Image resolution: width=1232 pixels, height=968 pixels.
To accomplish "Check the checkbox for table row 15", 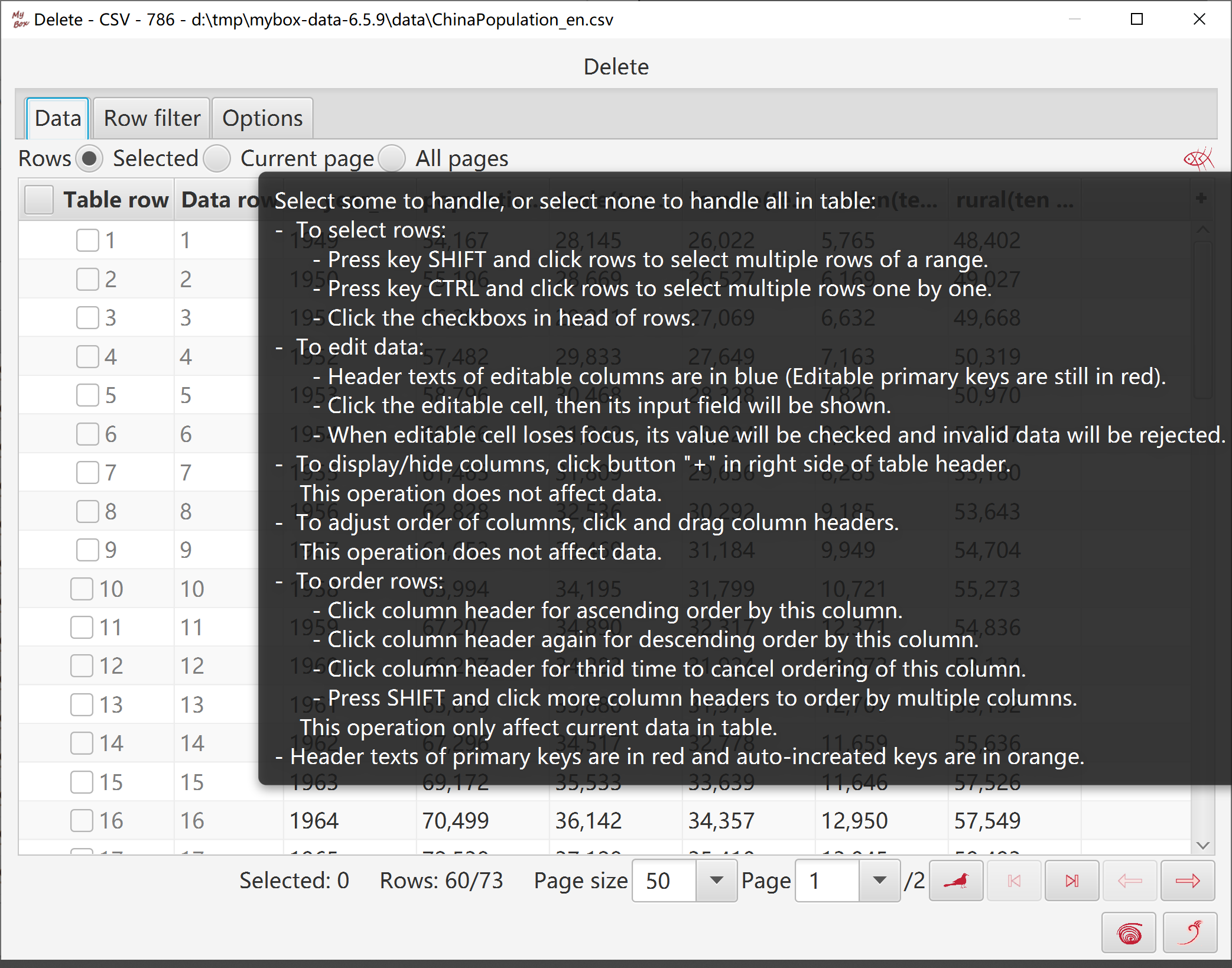I will 82,782.
